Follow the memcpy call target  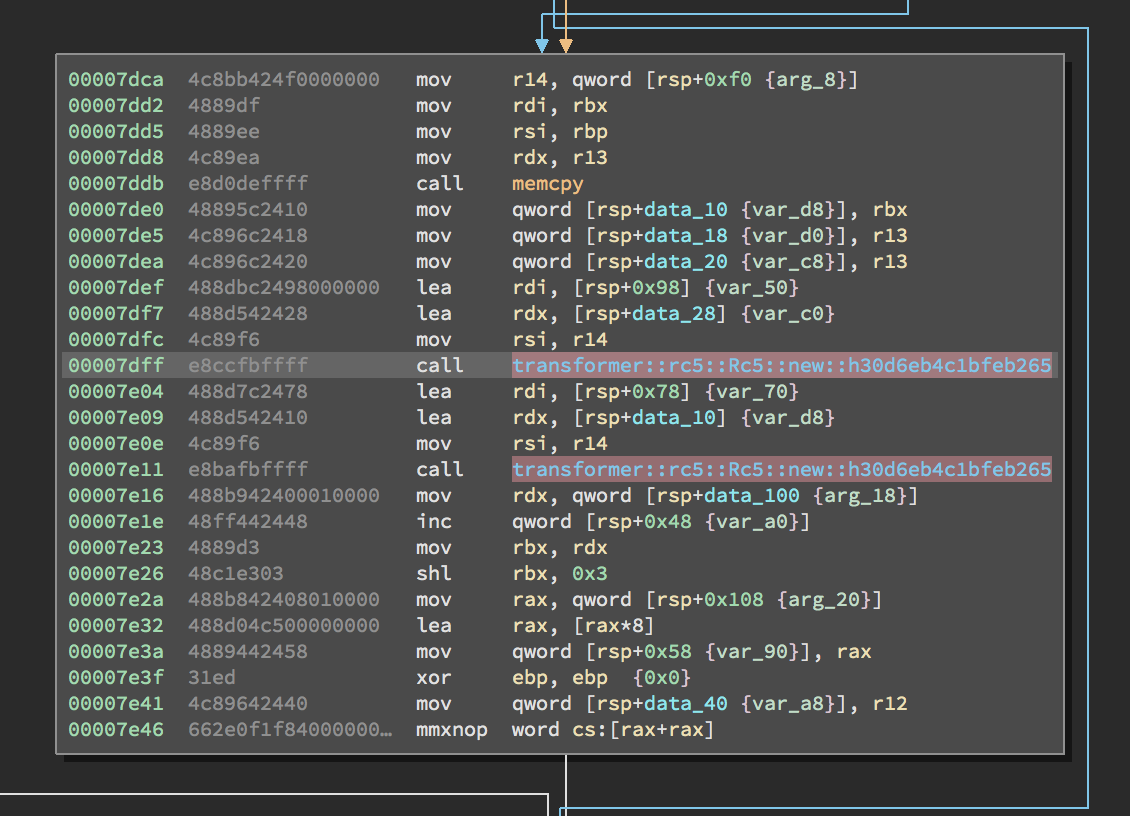(x=547, y=184)
